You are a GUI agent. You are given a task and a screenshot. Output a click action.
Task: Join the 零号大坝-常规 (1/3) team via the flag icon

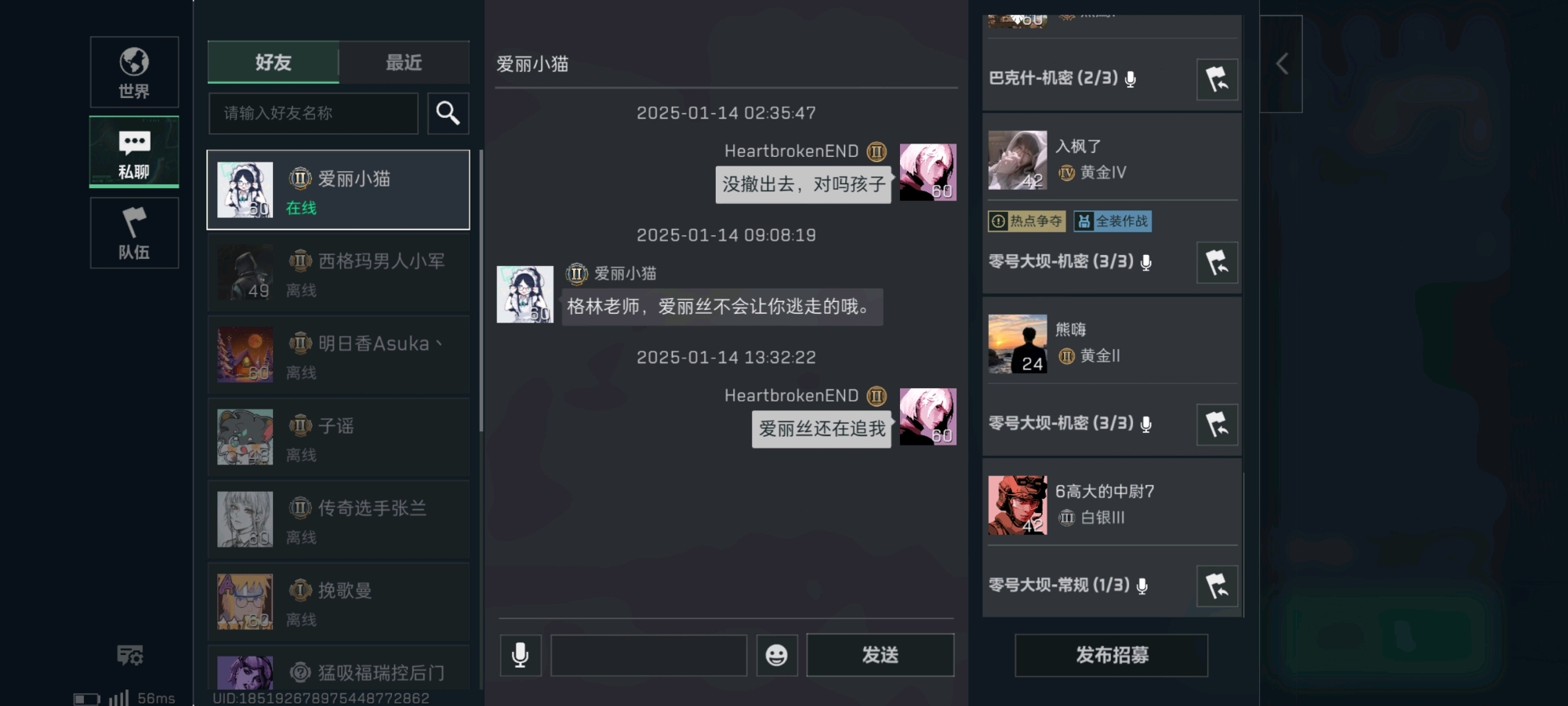1218,586
